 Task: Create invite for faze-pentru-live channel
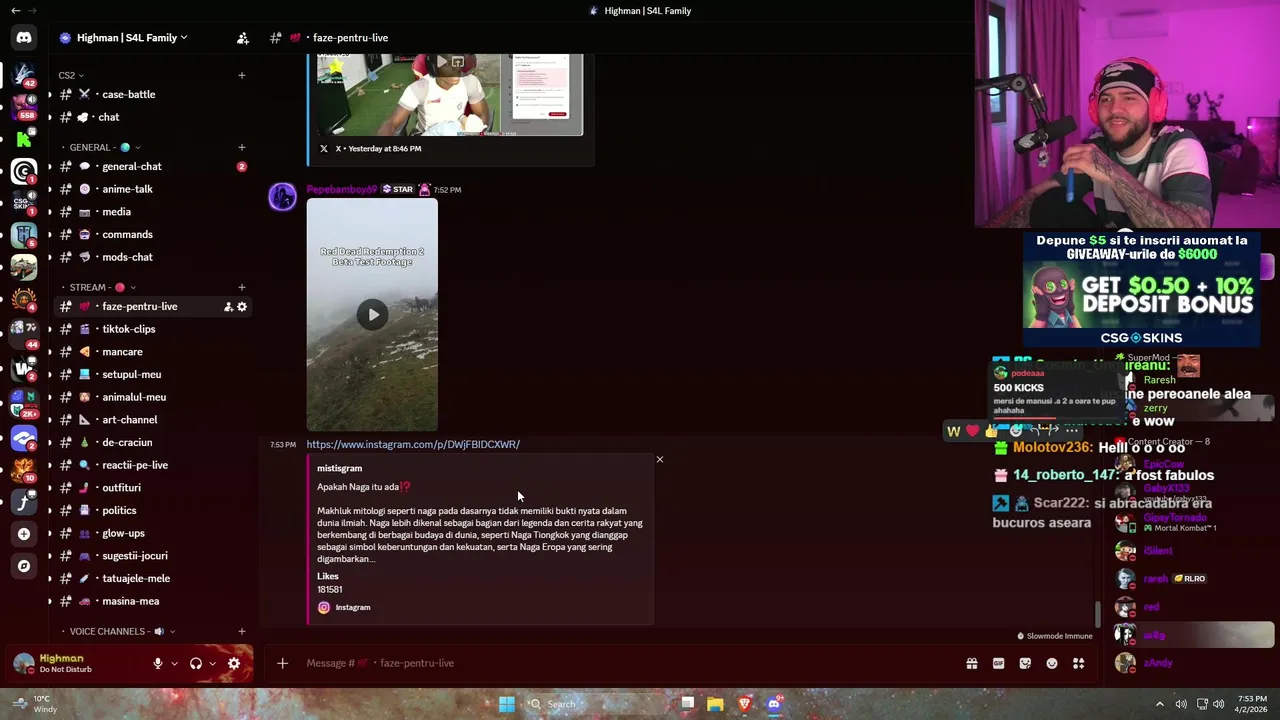coord(228,307)
